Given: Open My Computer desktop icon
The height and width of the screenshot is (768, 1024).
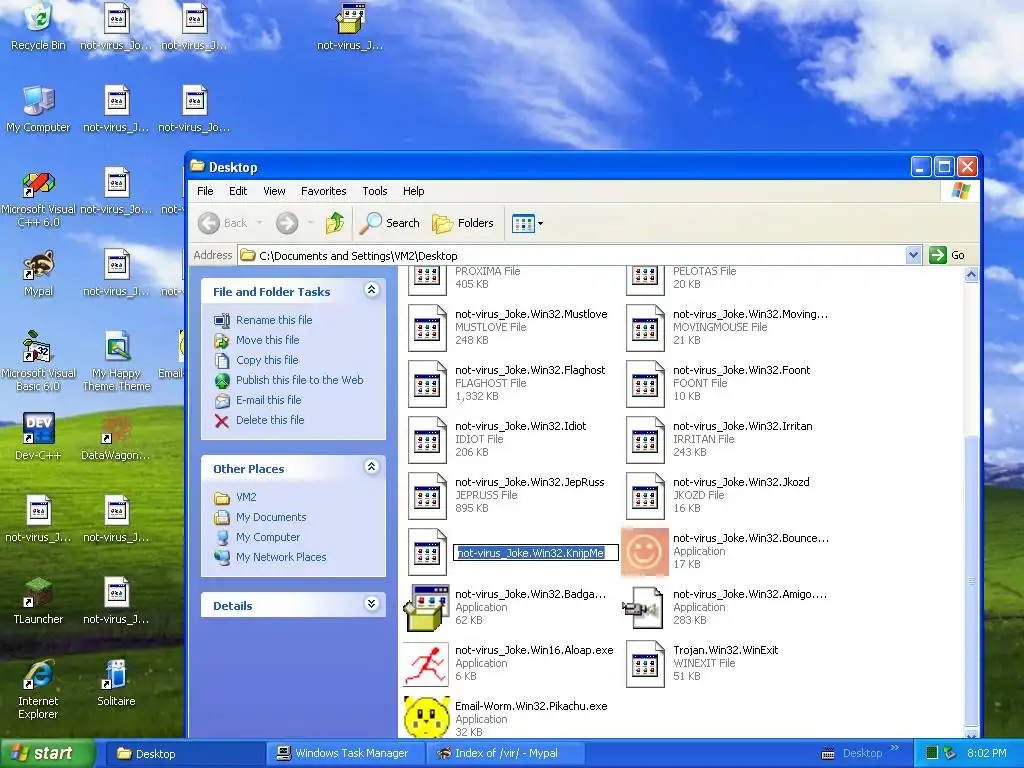Looking at the screenshot, I should pos(38,108).
